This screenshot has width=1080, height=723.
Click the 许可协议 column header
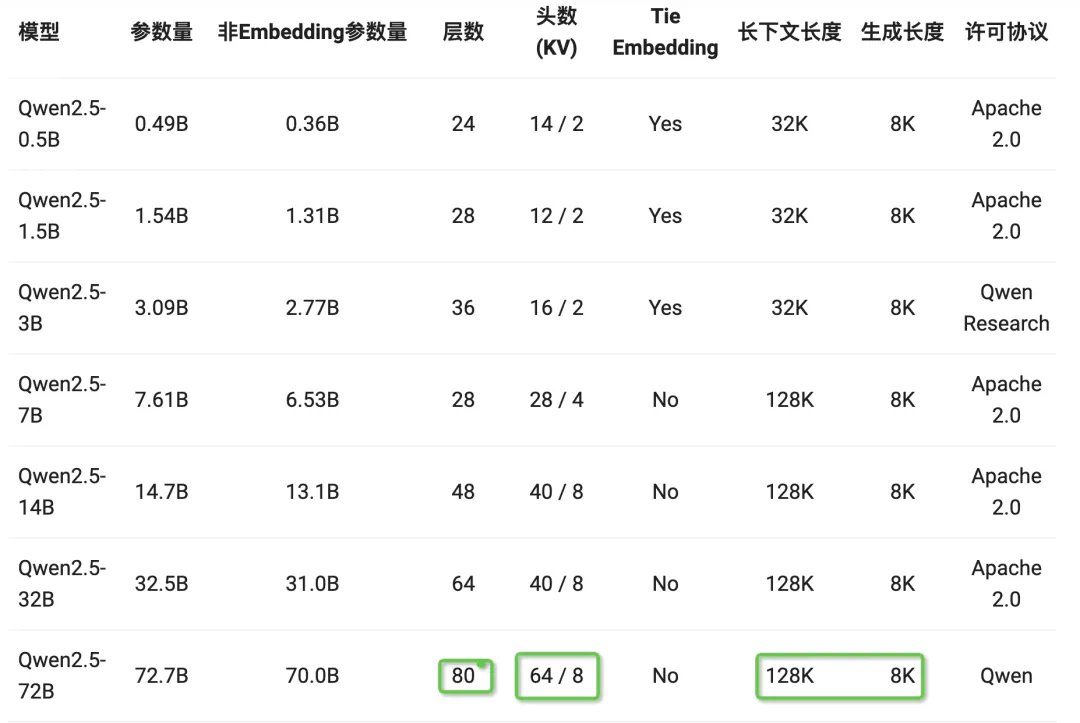tap(1006, 32)
